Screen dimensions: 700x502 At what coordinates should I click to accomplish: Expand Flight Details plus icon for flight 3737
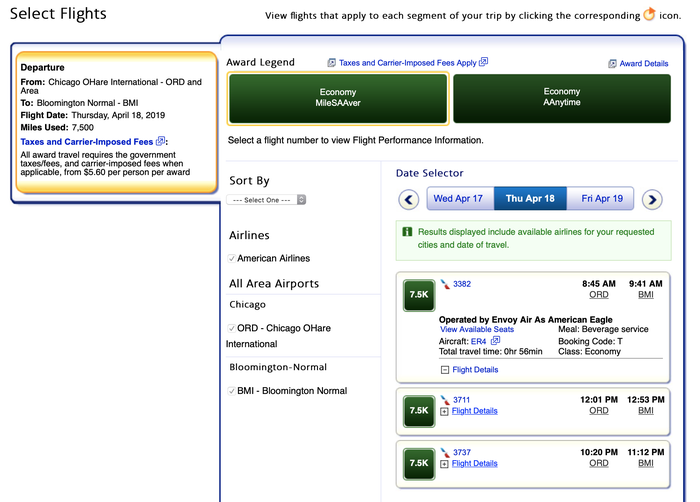coord(444,464)
